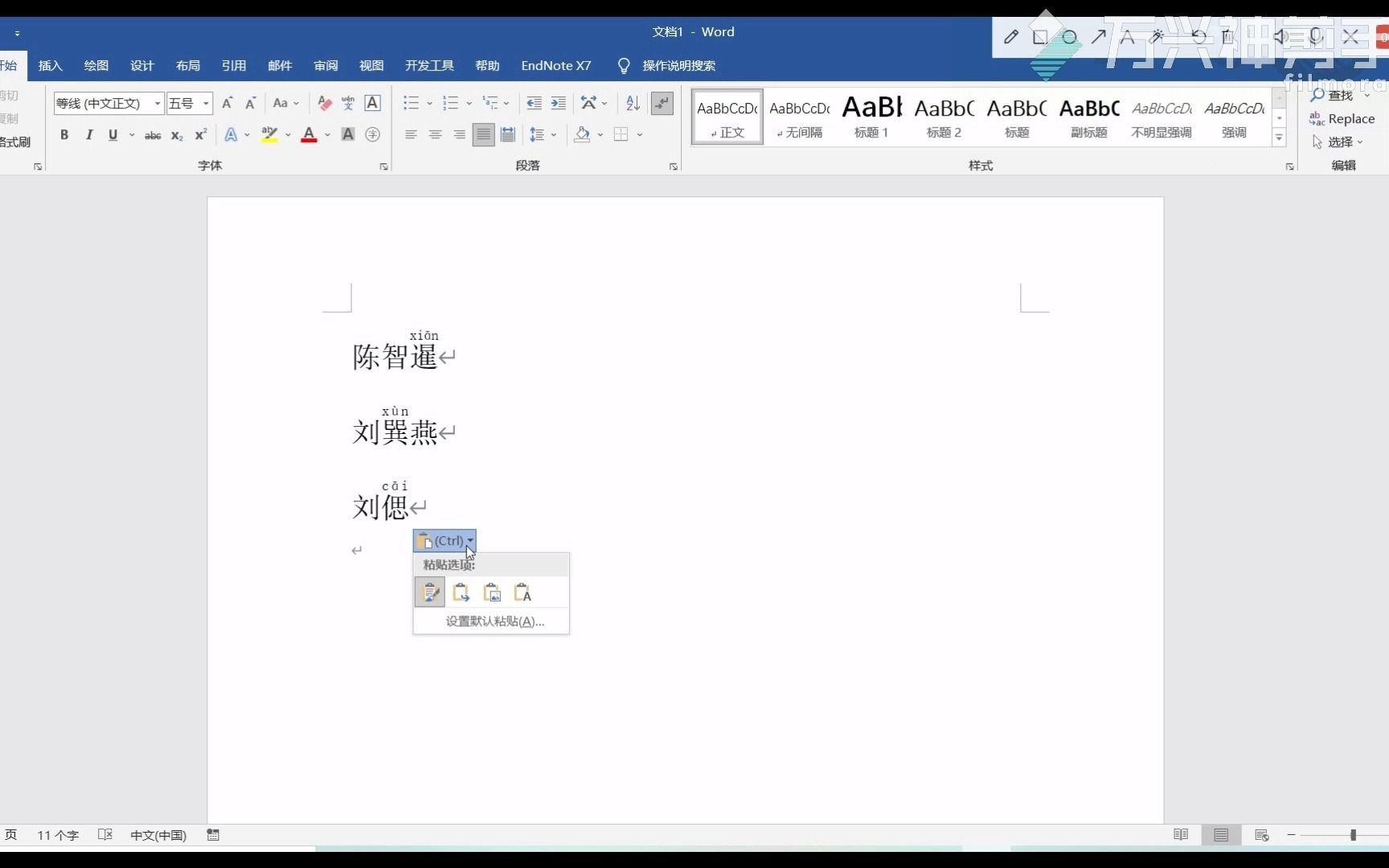Viewport: 1389px width, 868px height.
Task: Expand the paste options Ctrl dropdown
Action: 470,541
